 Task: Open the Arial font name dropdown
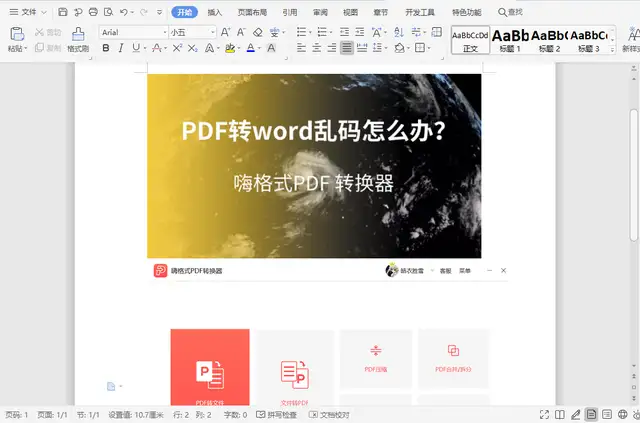click(165, 32)
